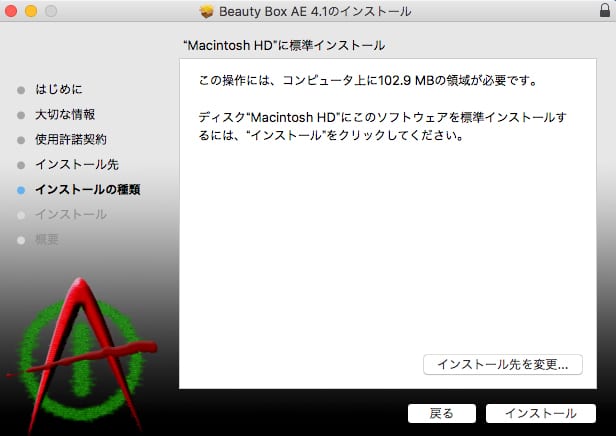This screenshot has width=616, height=436.
Task: Click the heading "Macintosh HD"に標準インストール
Action: coord(284,45)
